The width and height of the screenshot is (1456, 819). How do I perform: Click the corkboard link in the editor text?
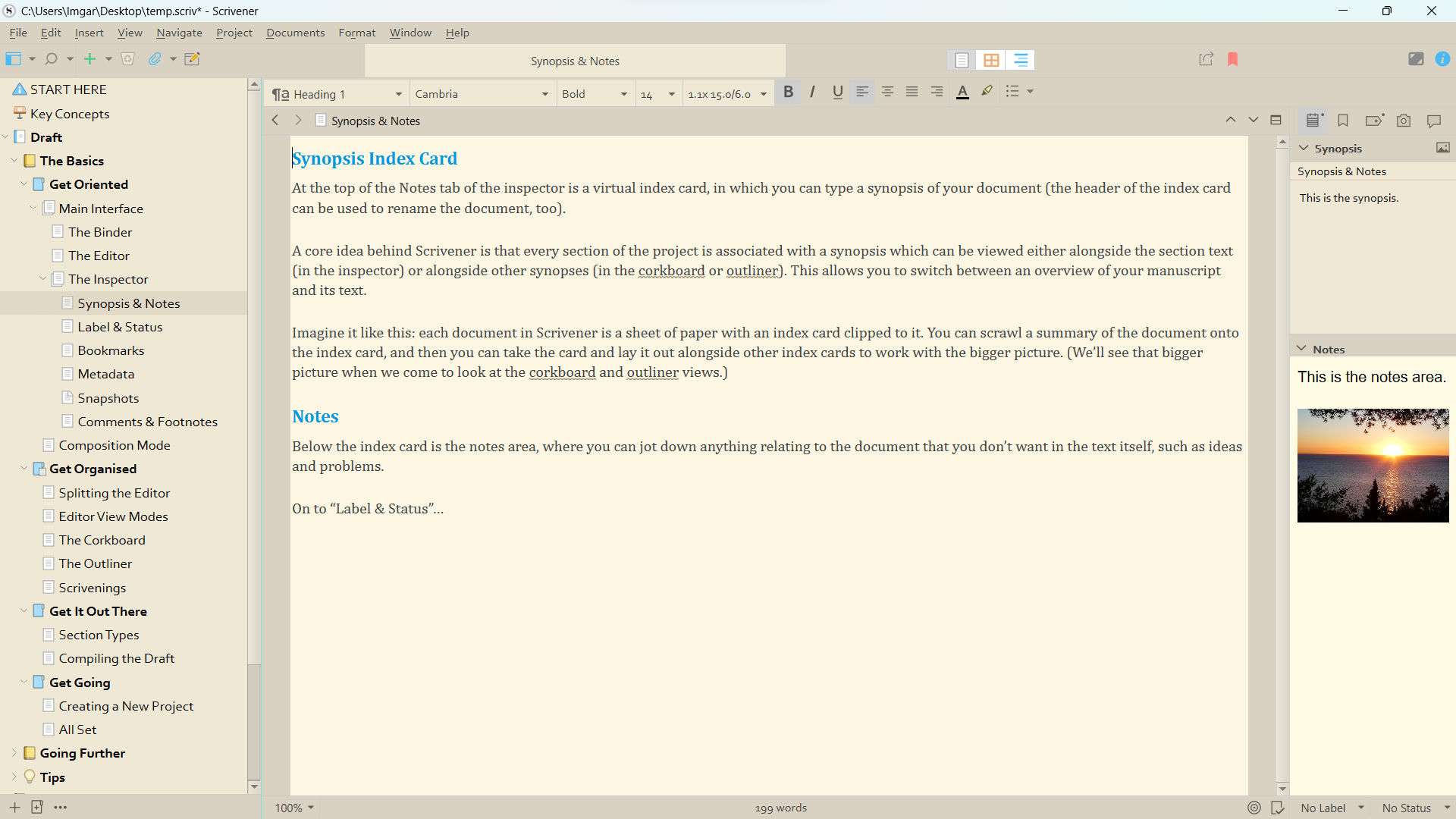tap(672, 271)
